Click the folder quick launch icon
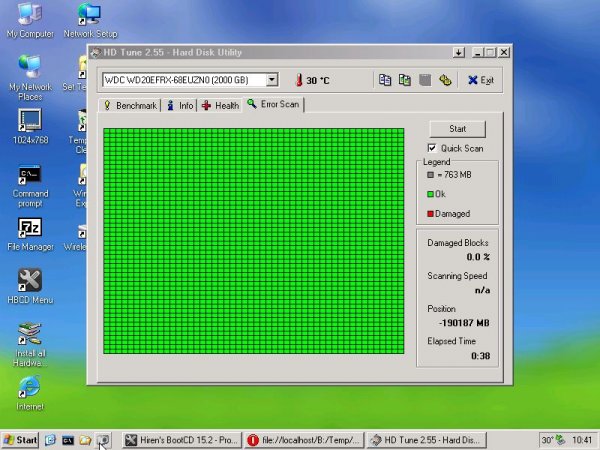The width and height of the screenshot is (600, 450). click(85, 440)
